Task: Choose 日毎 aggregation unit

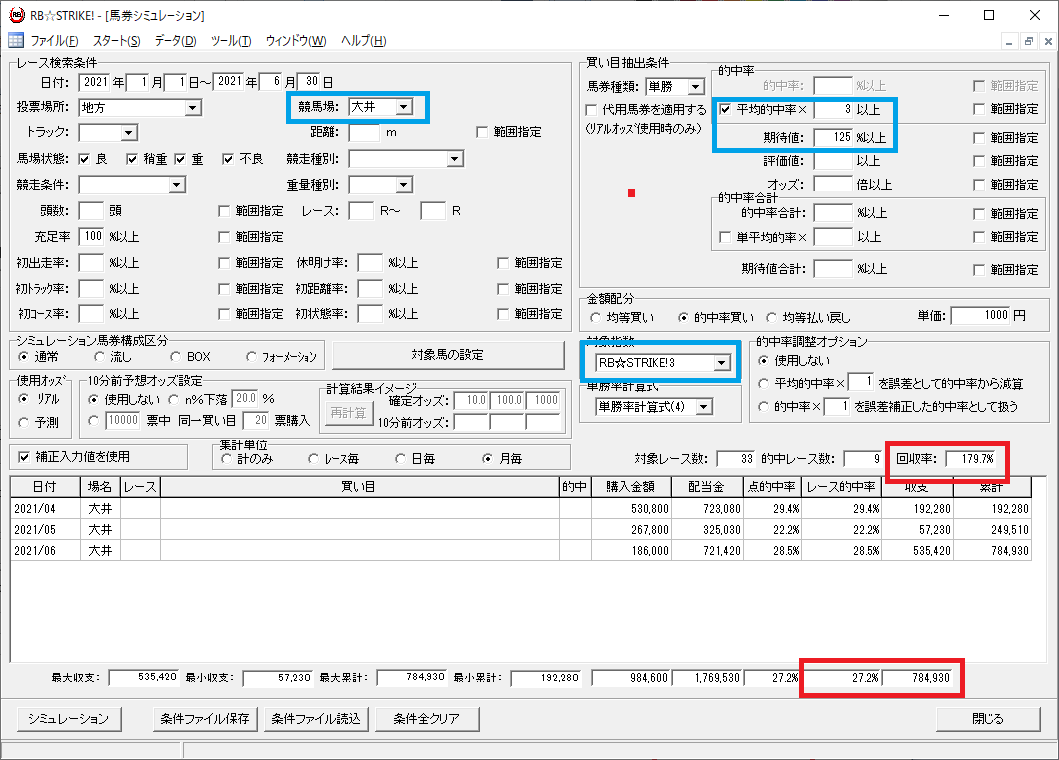Action: [401, 459]
